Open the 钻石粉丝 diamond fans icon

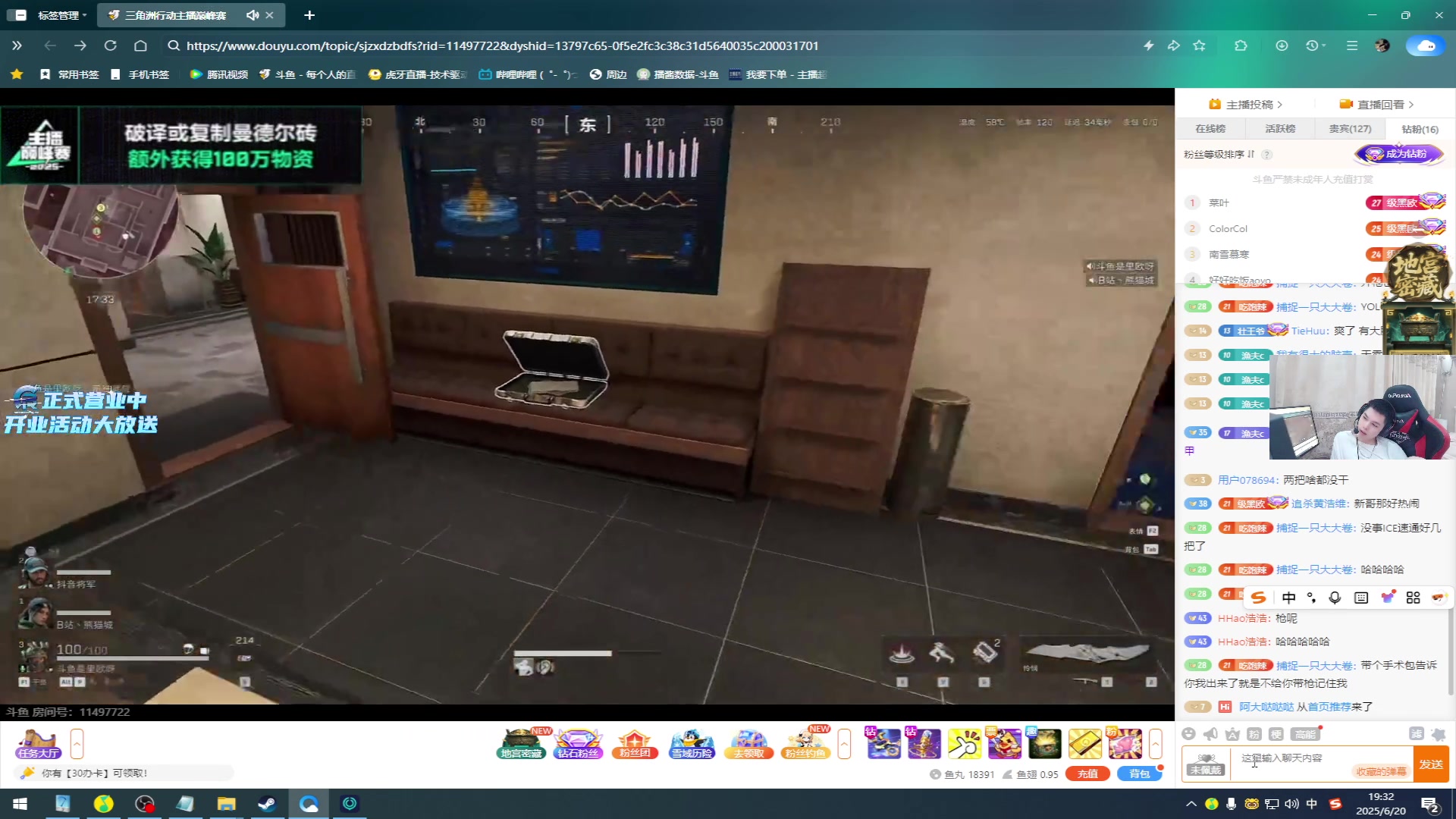pyautogui.click(x=578, y=743)
